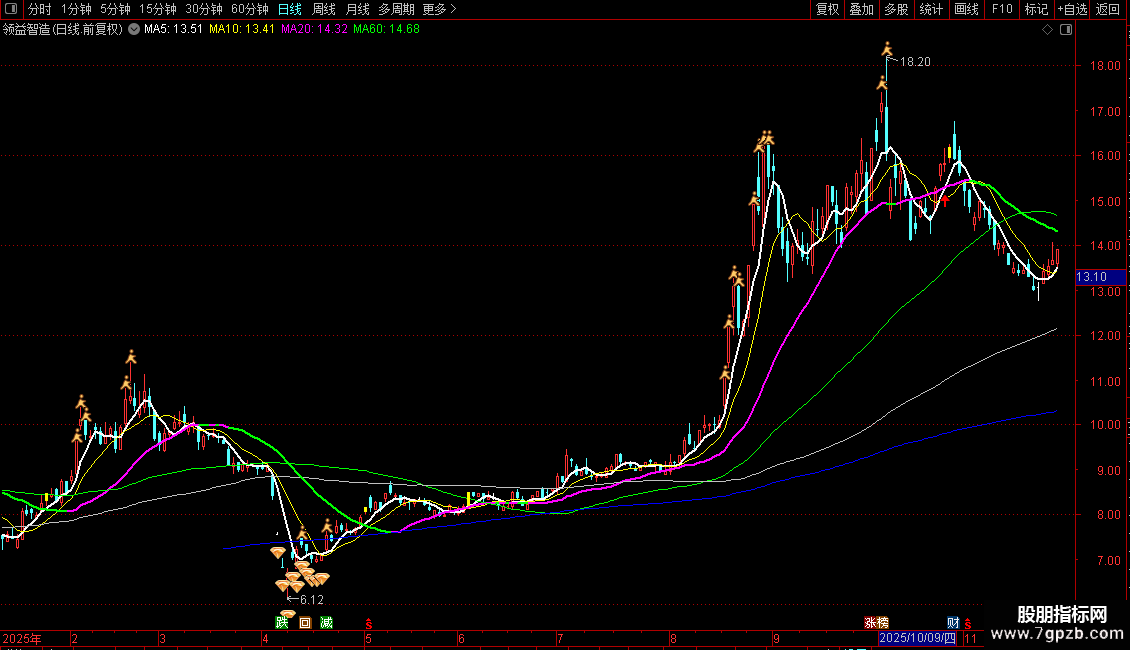Image resolution: width=1130 pixels, height=650 pixels.
Task: Click the red $ marker near May
Action: point(369,623)
